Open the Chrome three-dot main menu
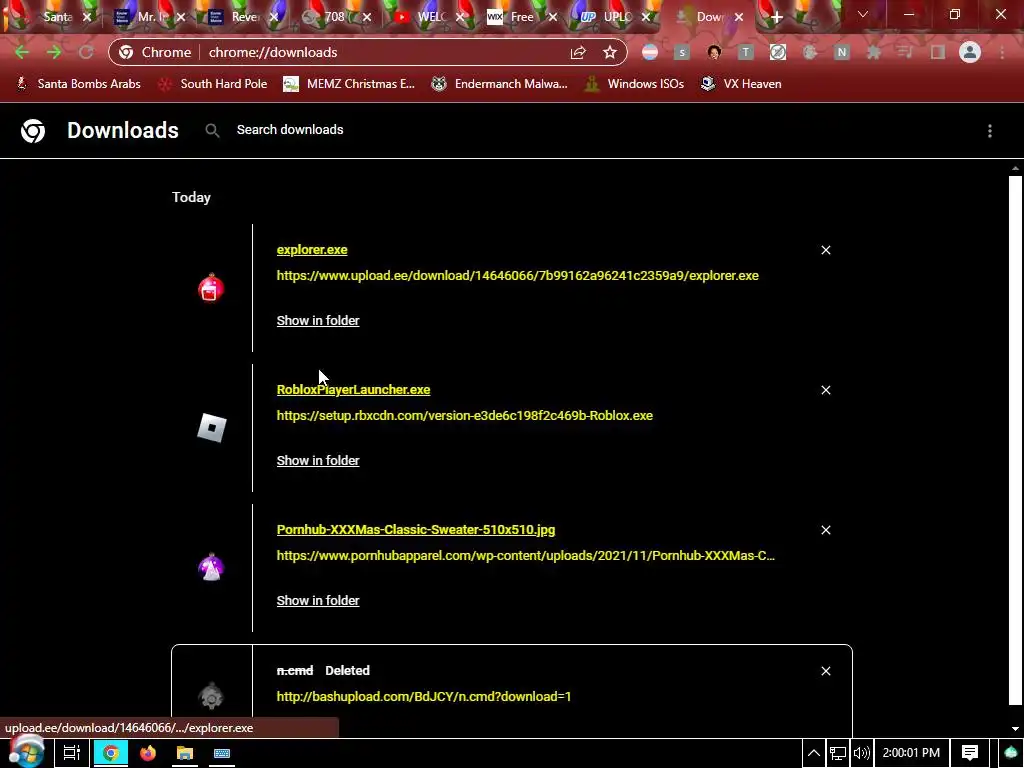This screenshot has height=768, width=1024. point(1002,52)
